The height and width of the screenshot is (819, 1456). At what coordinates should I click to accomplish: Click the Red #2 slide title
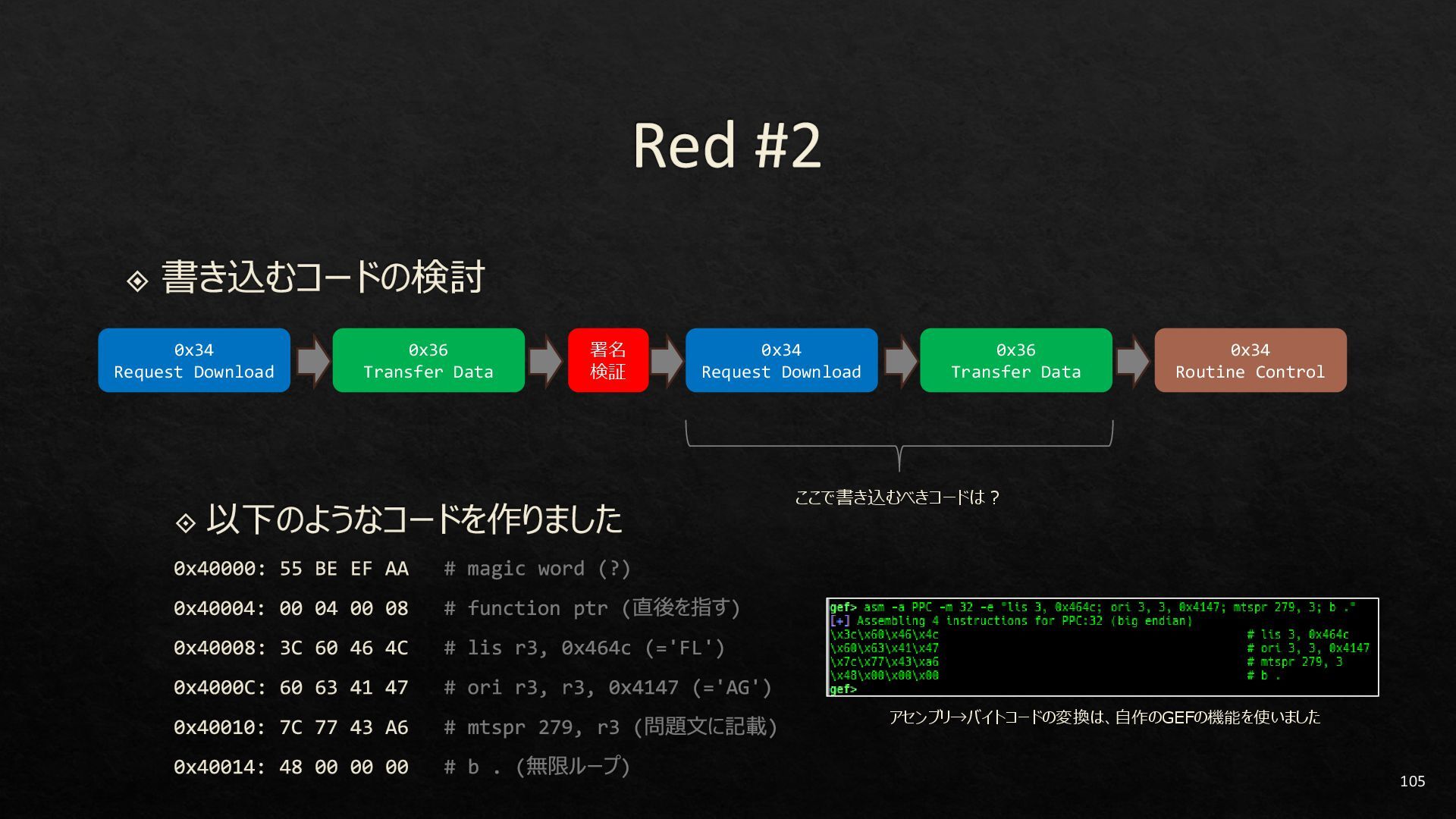[726, 145]
